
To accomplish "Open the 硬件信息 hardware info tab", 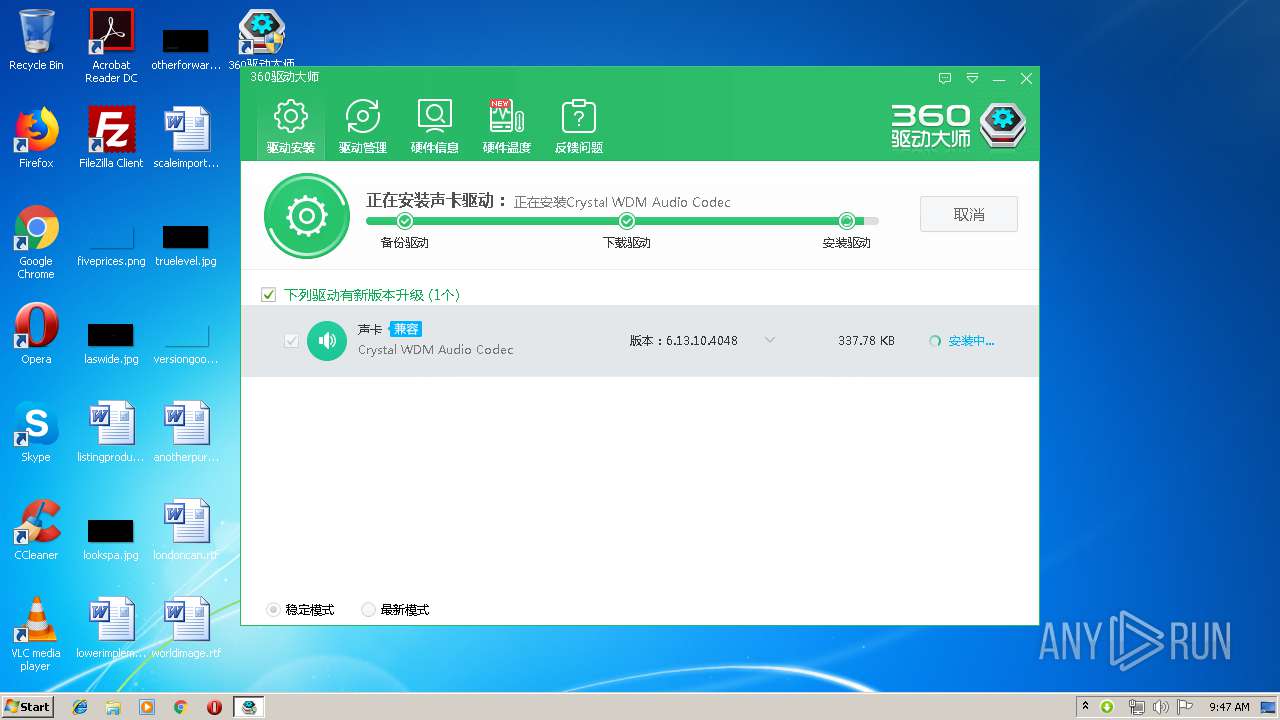I will 434,127.
